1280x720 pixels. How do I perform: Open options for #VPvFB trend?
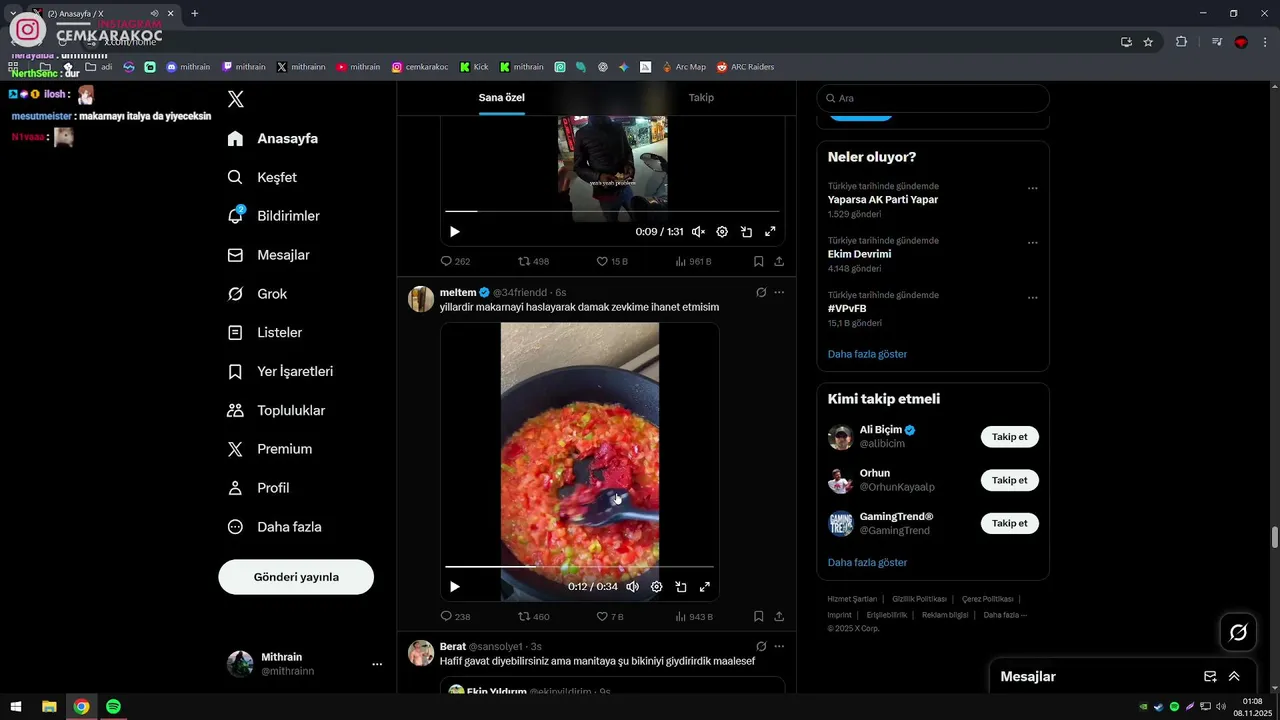pos(1033,298)
